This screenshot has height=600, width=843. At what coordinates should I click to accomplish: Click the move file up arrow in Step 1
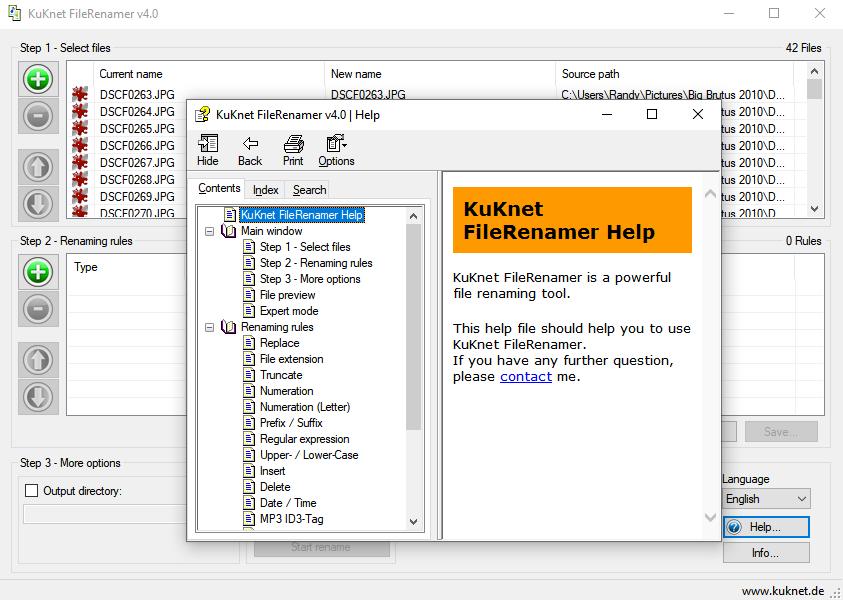[38, 167]
